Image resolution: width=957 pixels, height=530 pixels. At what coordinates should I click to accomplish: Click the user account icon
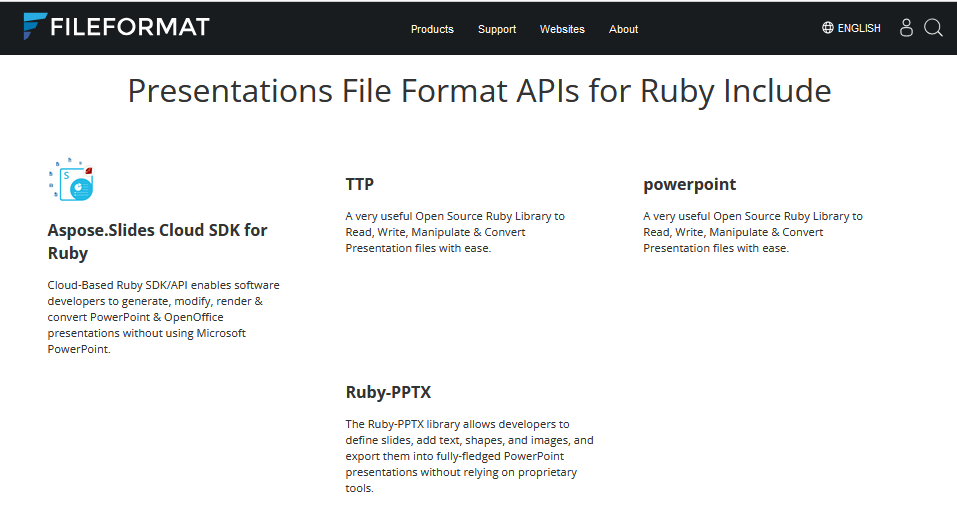906,27
